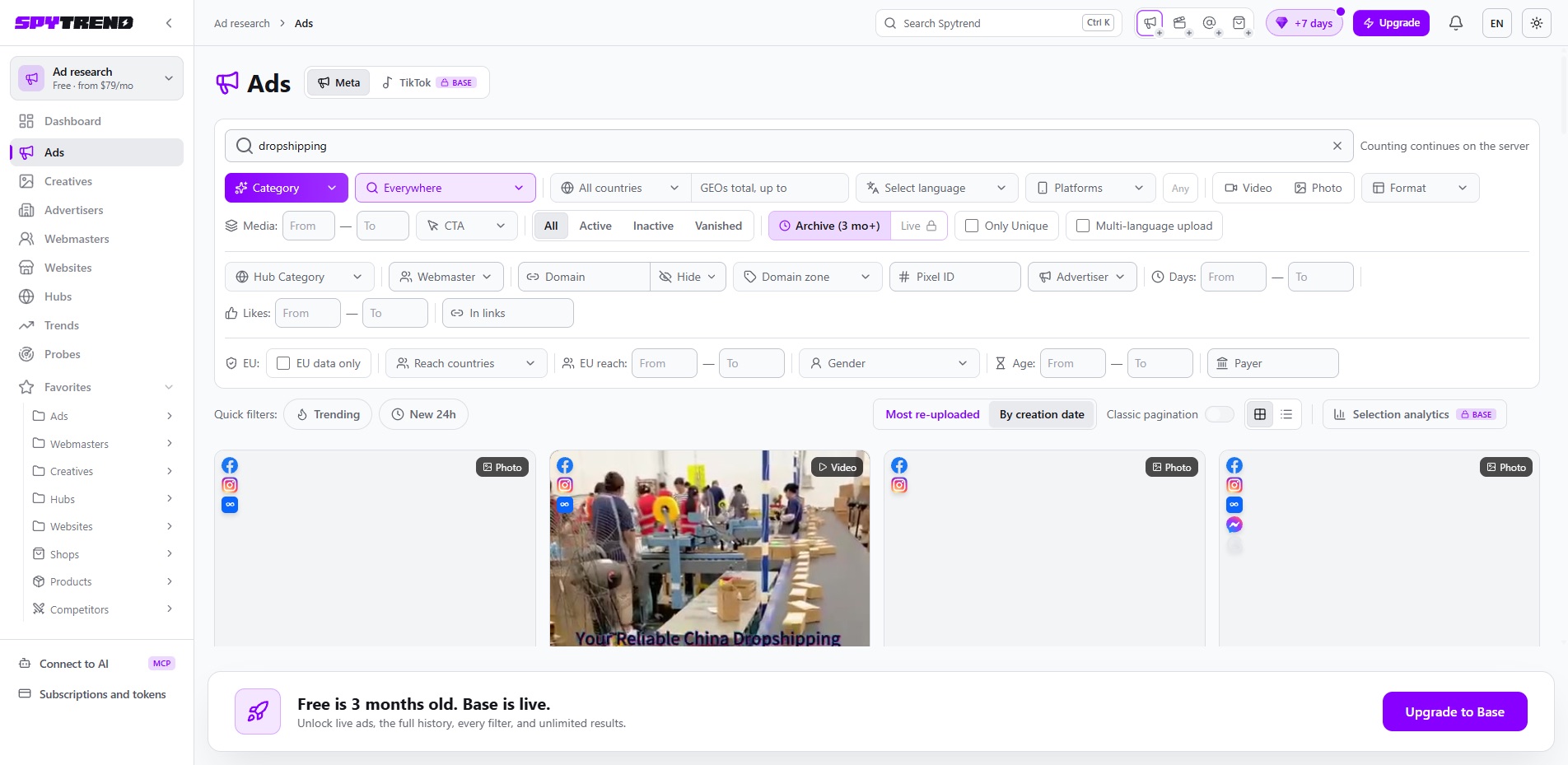Sort by Most re-uploaded

click(x=932, y=414)
